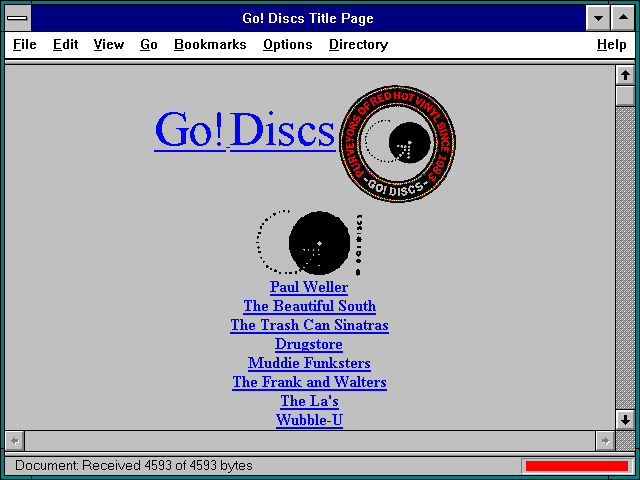Click the horizontal scrollbar track

(310, 441)
